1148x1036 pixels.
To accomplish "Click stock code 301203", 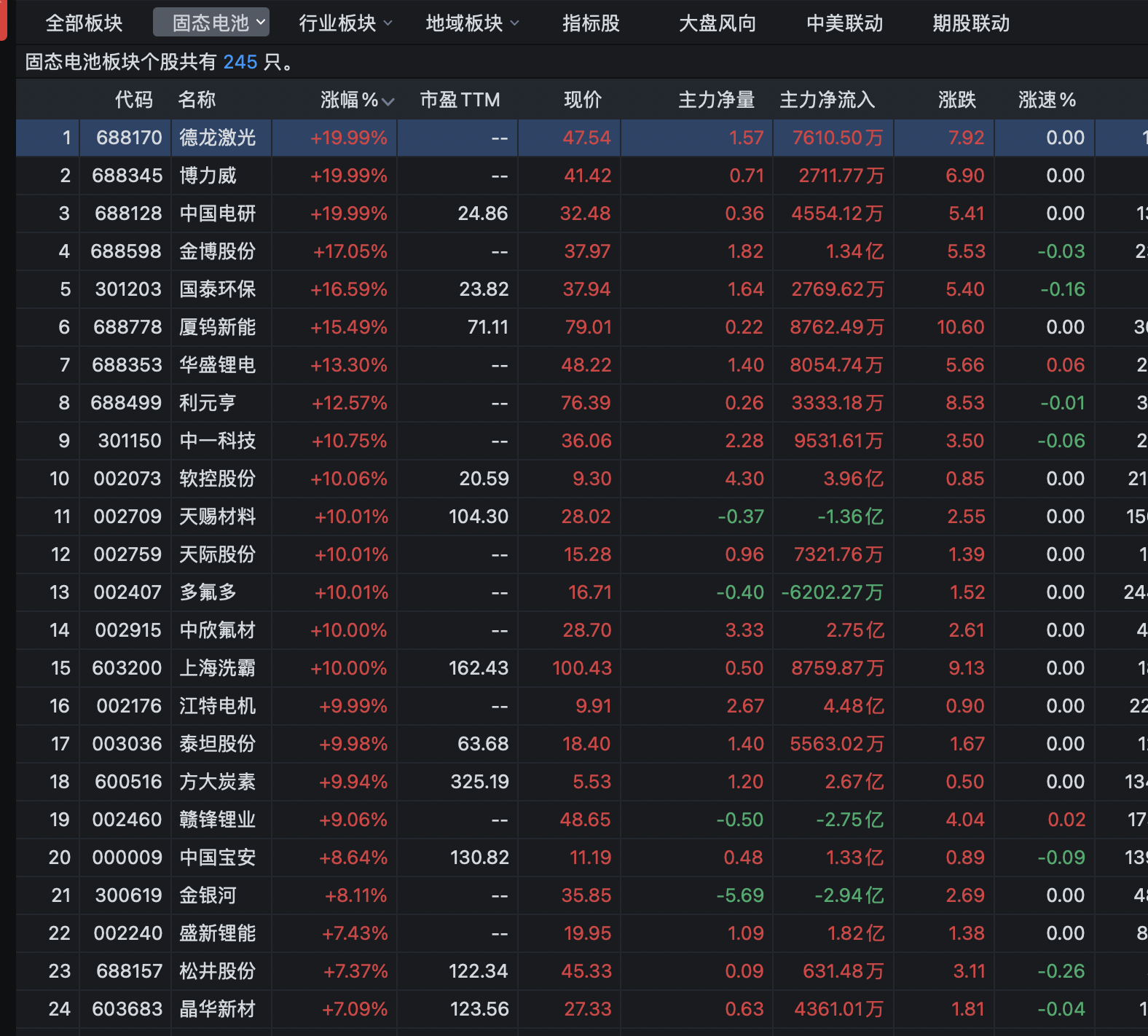I will [x=128, y=289].
